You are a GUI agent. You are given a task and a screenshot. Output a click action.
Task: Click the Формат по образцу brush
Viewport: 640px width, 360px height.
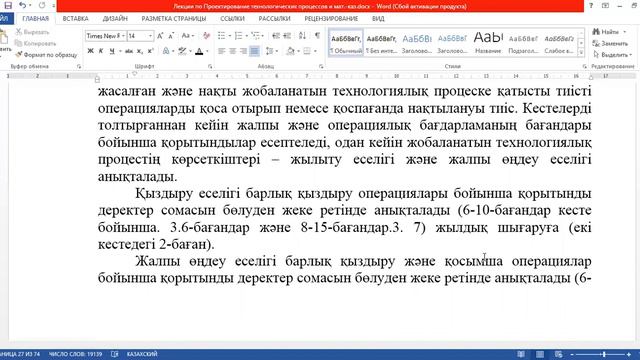[46, 55]
